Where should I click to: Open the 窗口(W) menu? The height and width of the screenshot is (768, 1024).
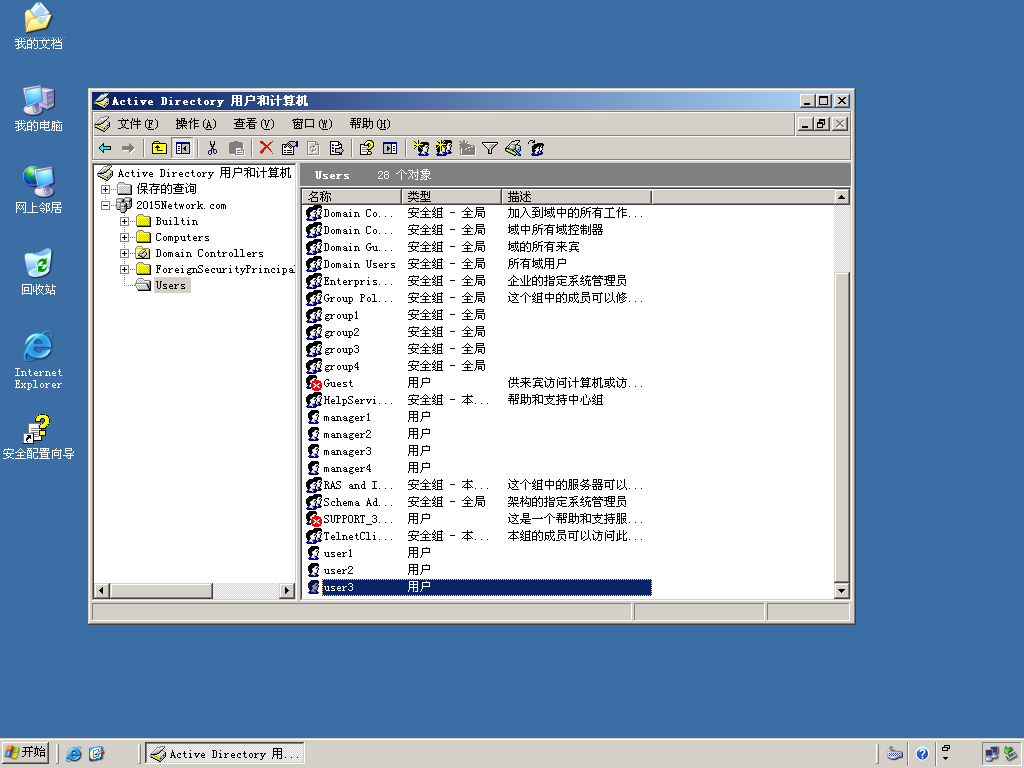(x=312, y=124)
